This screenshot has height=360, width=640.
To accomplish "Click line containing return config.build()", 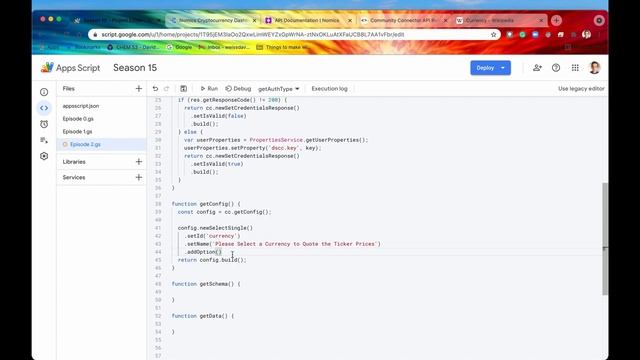I will tap(212, 260).
